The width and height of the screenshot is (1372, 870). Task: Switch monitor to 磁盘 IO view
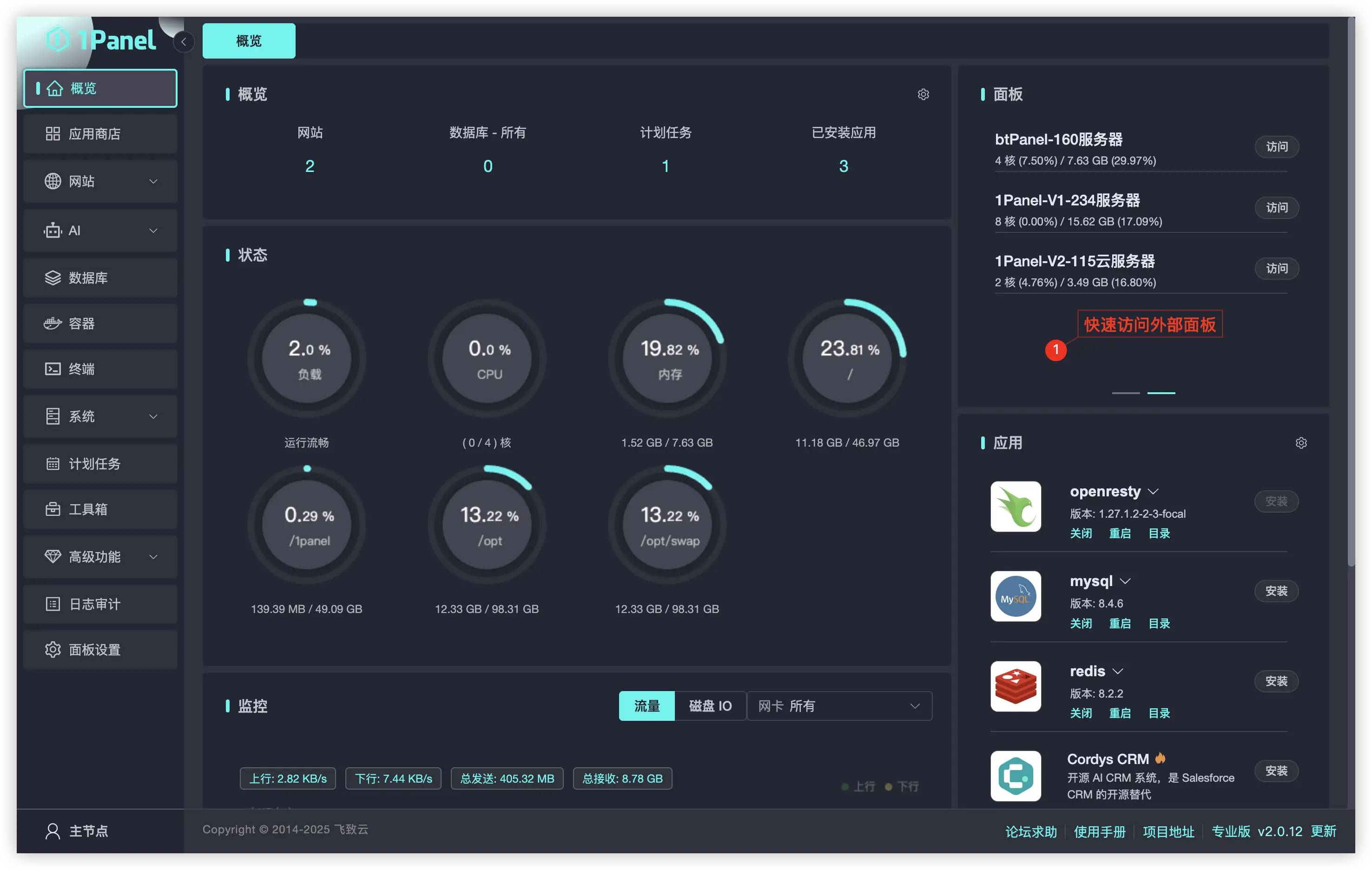[x=710, y=706]
